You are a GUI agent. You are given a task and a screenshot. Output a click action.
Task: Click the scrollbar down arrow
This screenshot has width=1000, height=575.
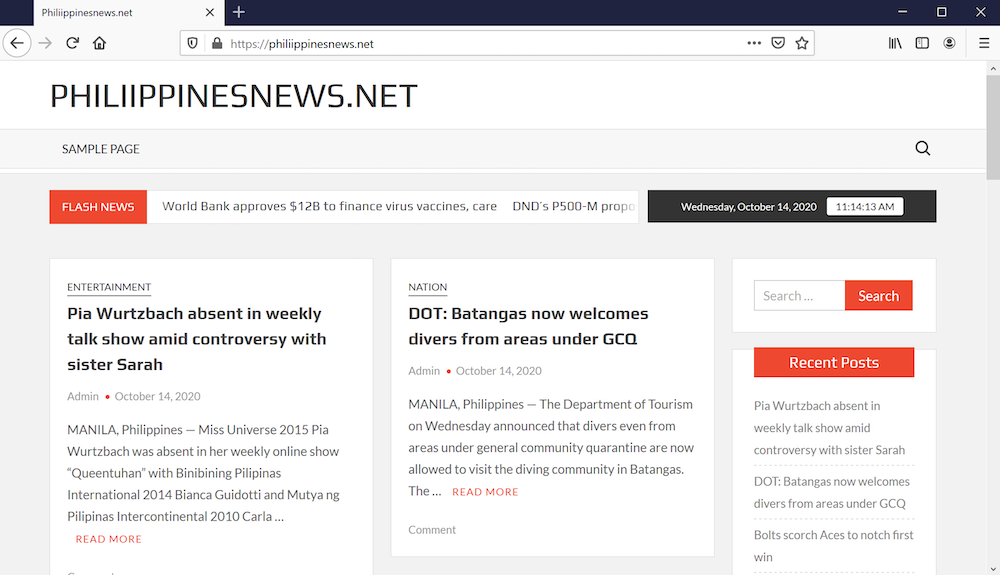pyautogui.click(x=993, y=569)
